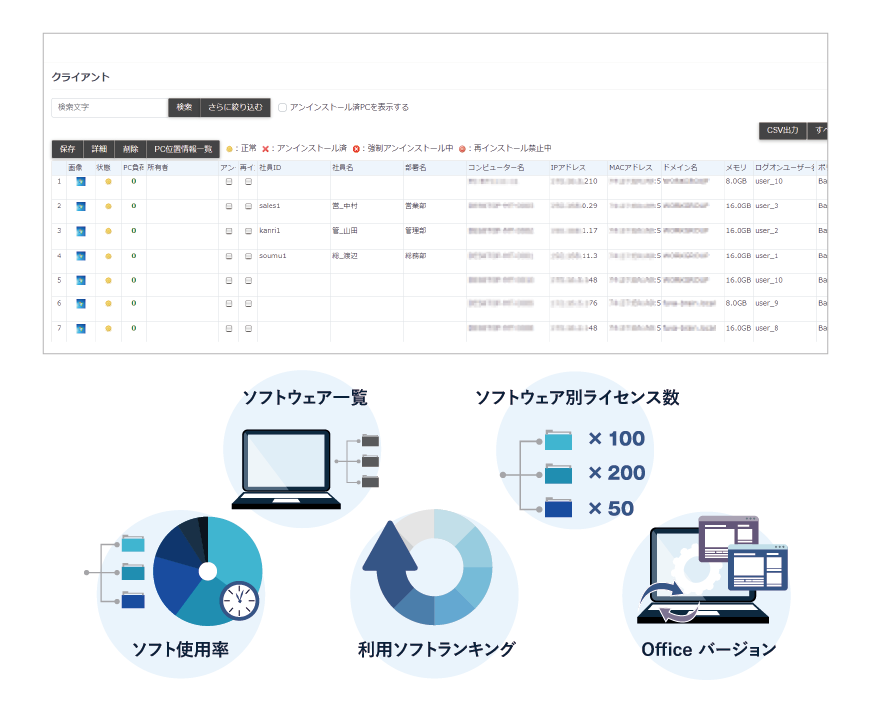Sort by the 部署名 column header
The height and width of the screenshot is (708, 871).
(434, 168)
